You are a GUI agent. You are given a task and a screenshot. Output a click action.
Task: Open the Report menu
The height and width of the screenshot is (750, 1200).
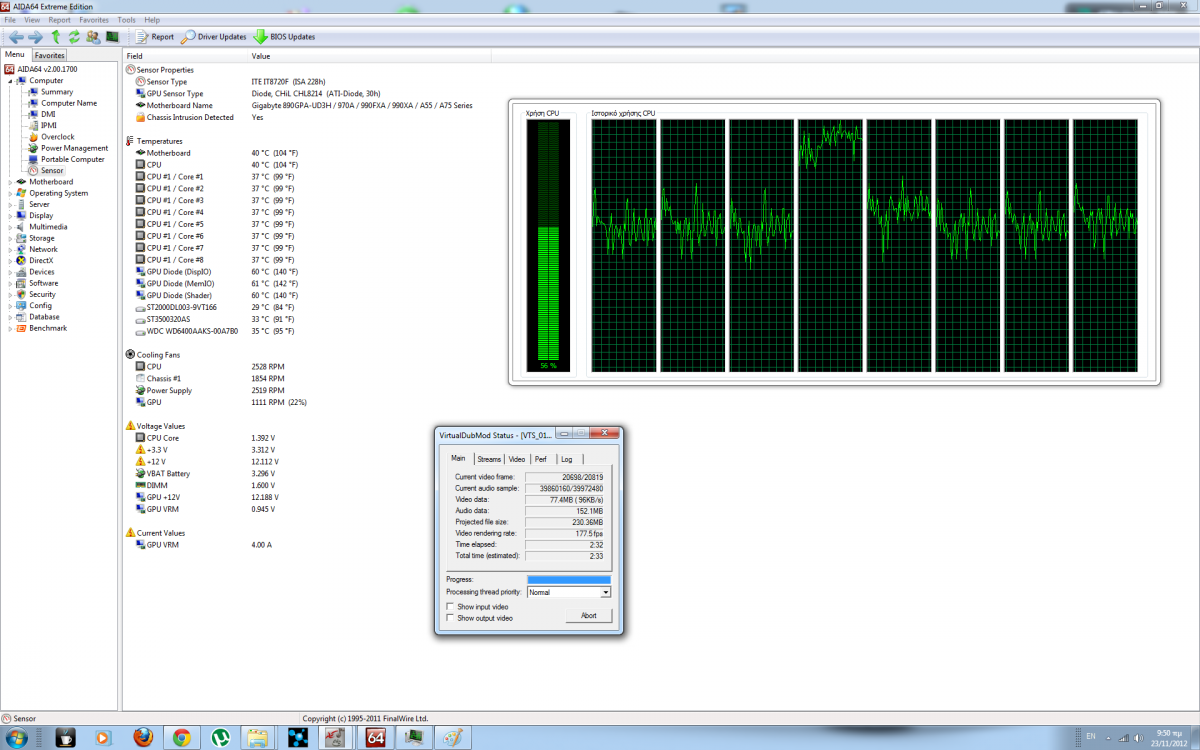tap(60, 20)
